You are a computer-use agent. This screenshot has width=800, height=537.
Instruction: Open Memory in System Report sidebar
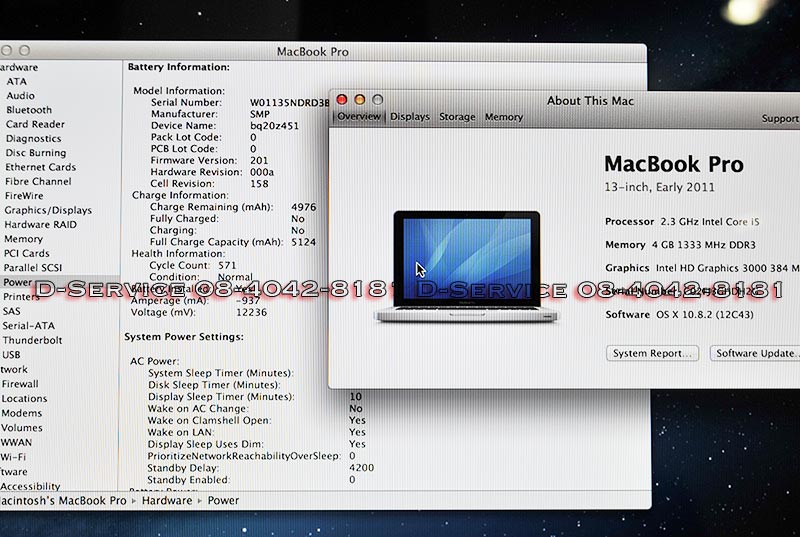tap(23, 239)
